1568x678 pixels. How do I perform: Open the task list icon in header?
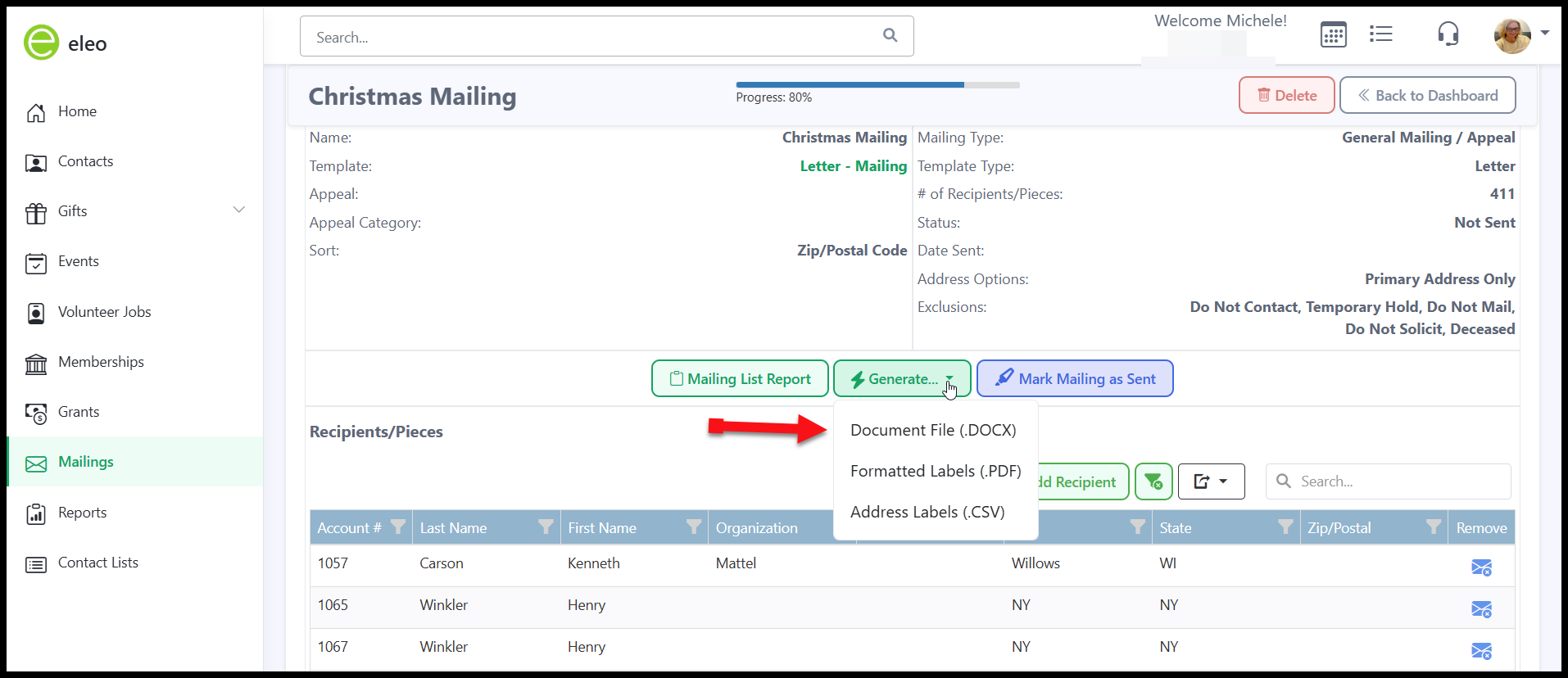tap(1380, 34)
